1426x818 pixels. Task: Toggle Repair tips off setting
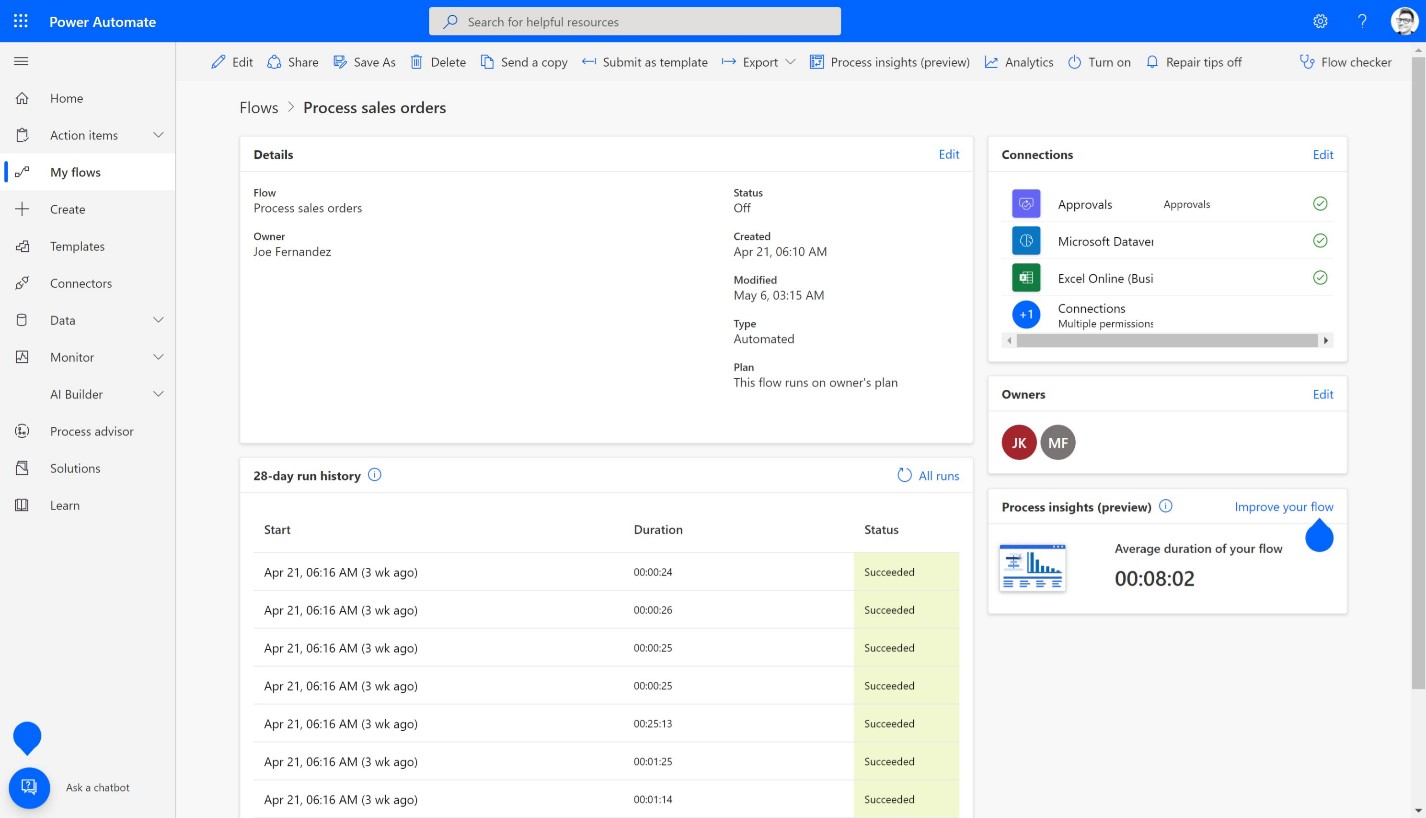(1194, 62)
